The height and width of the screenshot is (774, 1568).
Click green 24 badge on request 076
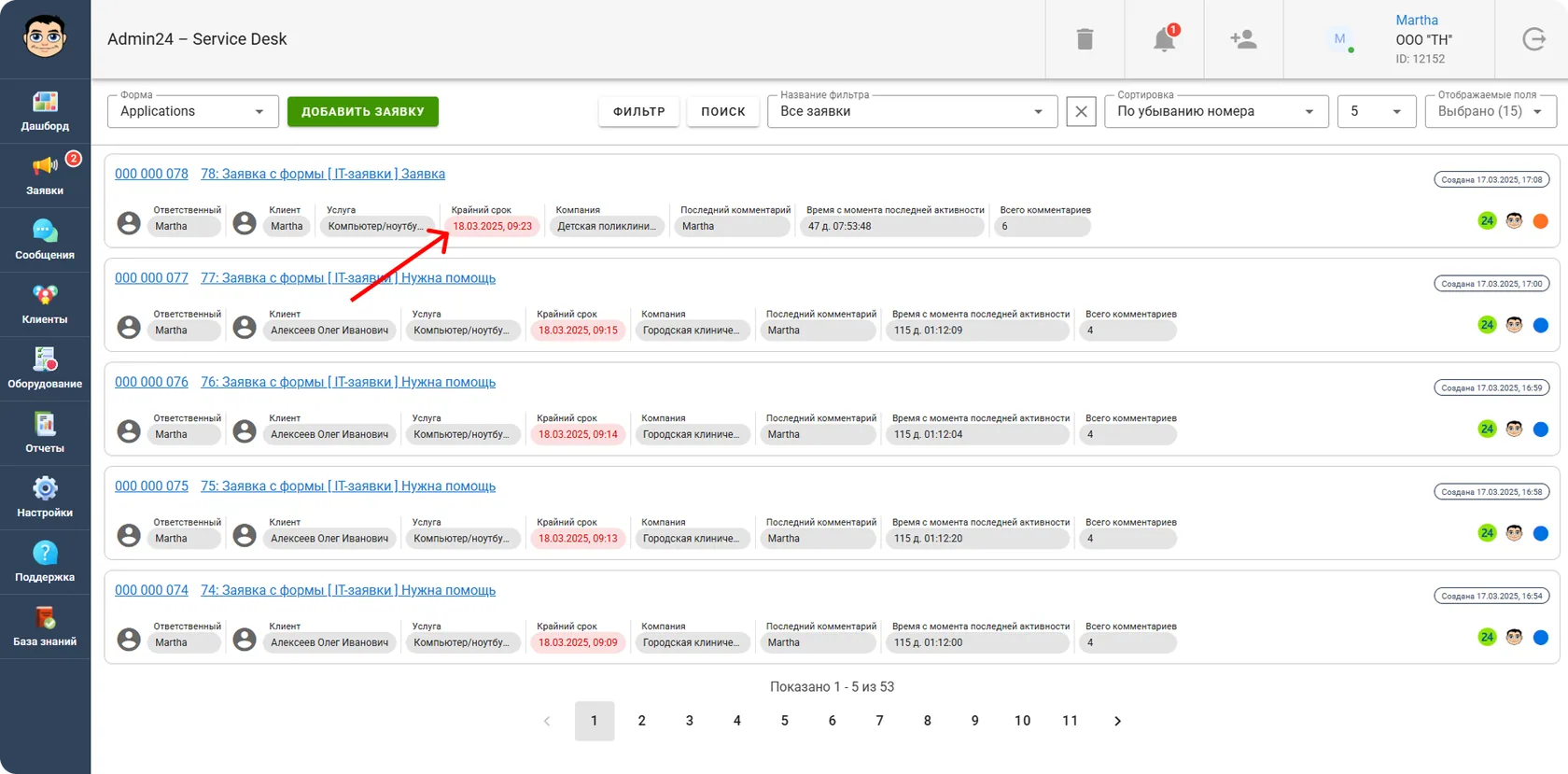point(1487,429)
